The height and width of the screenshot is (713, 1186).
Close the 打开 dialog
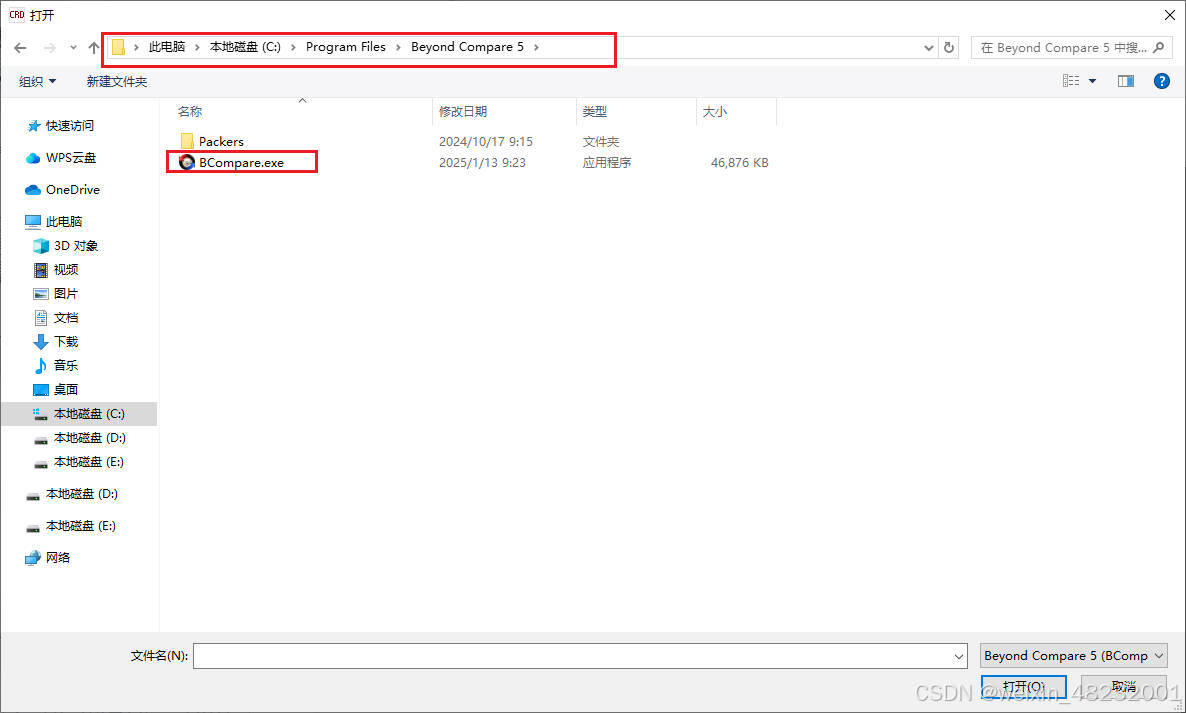[x=1169, y=14]
